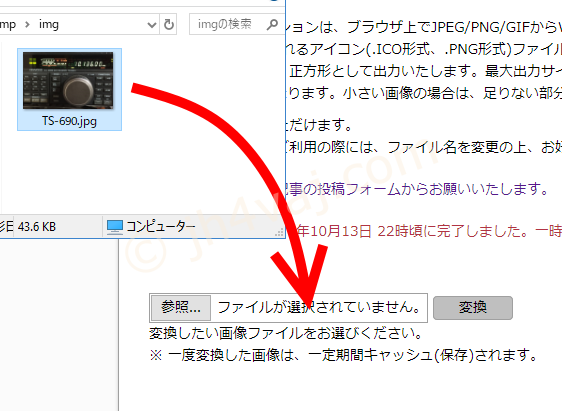Click the 変換したい画像ファイルをお選びください instruction text
Viewport: 562px width, 411px height.
pos(286,333)
